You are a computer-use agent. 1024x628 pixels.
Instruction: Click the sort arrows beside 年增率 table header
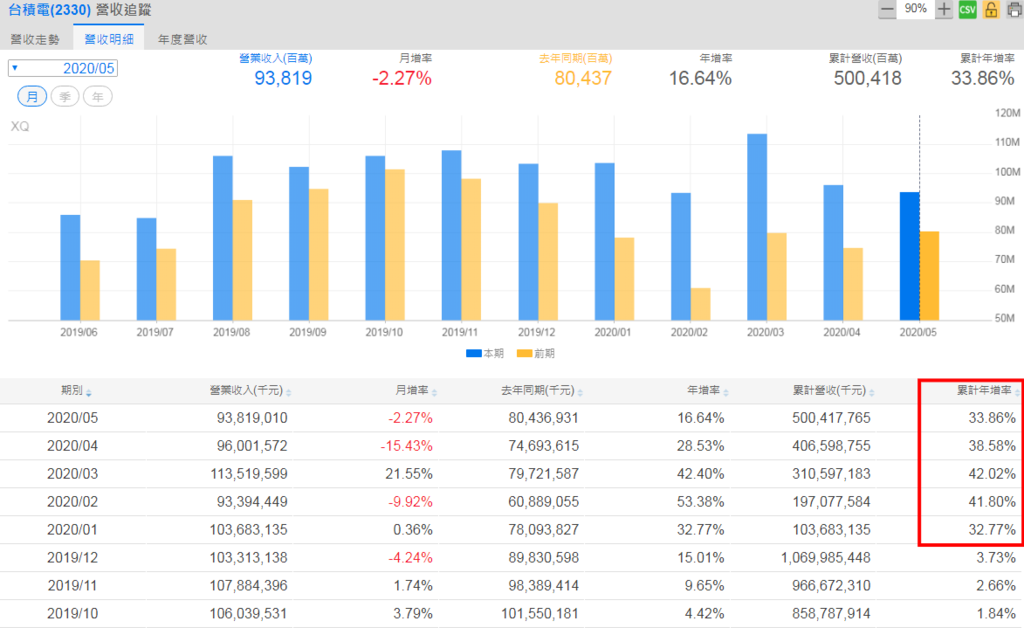[726, 392]
